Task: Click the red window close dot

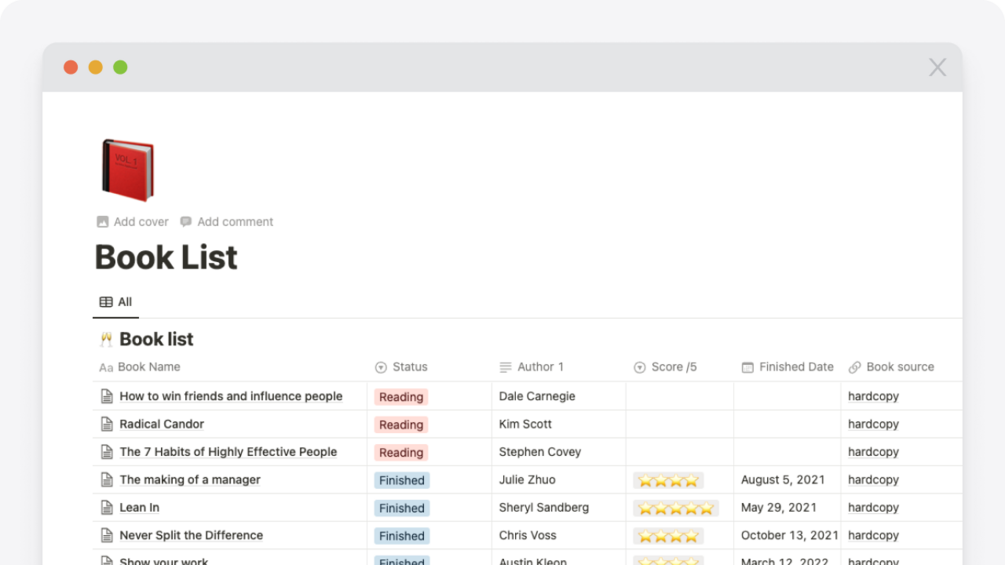Action: tap(71, 67)
